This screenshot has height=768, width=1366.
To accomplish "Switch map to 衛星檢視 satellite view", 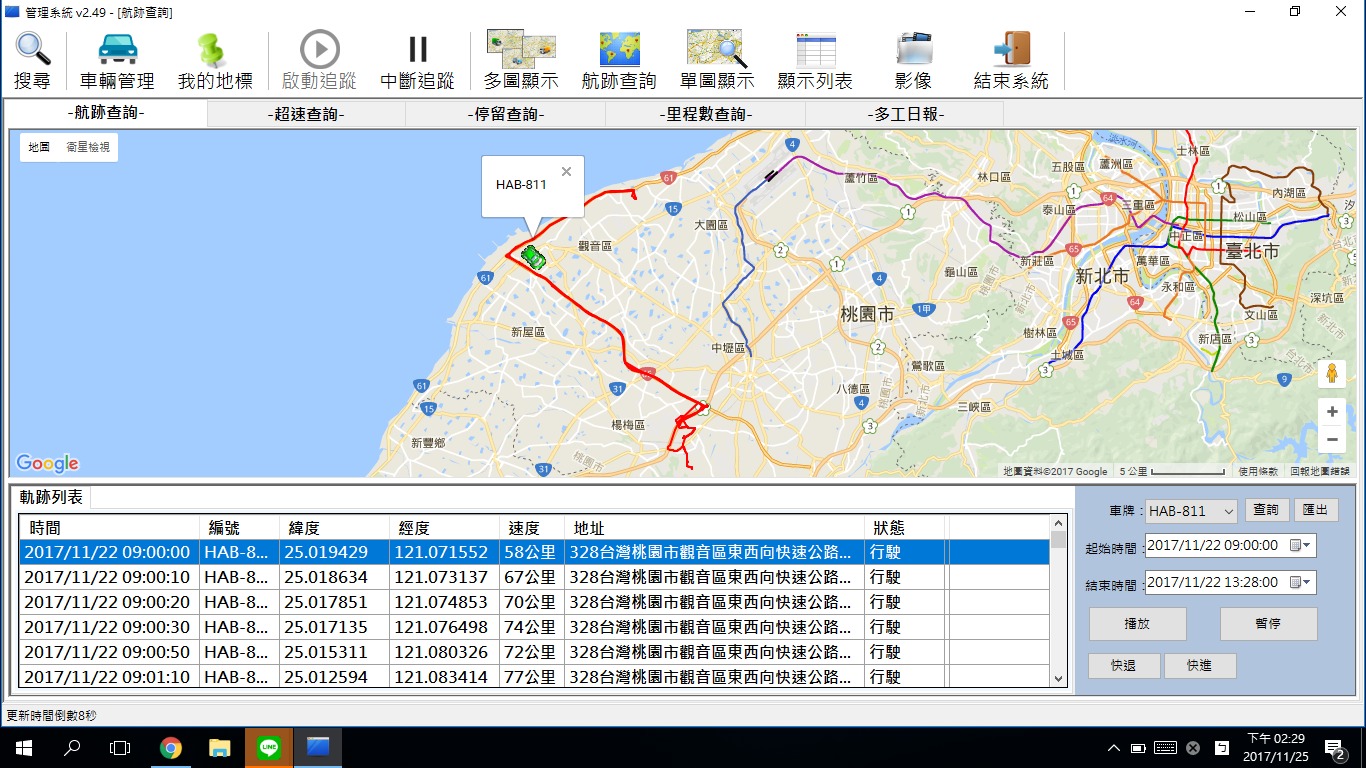I will (x=88, y=147).
